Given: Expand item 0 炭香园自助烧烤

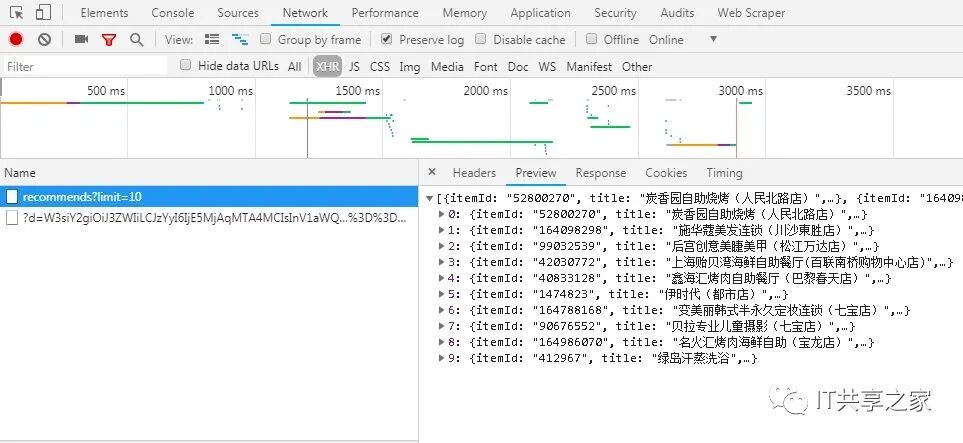Looking at the screenshot, I should (x=441, y=214).
